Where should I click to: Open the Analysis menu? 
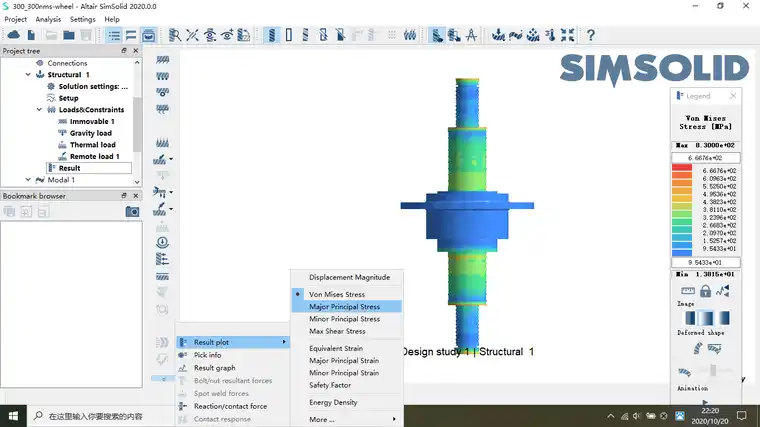tap(48, 19)
